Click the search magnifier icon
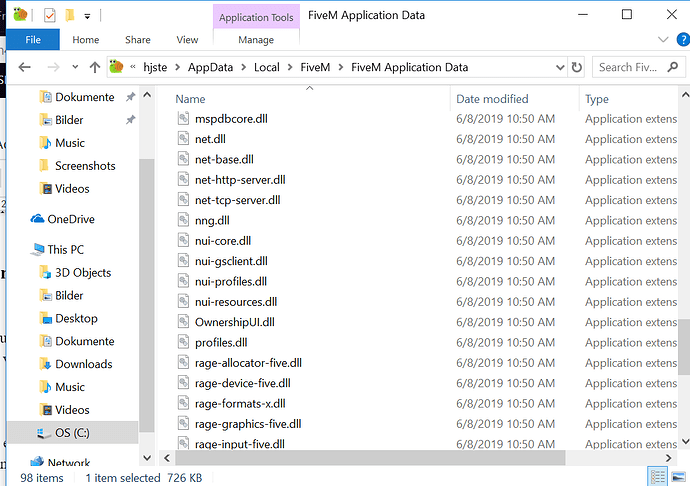Screen dimensions: 690x486 coord(673,67)
